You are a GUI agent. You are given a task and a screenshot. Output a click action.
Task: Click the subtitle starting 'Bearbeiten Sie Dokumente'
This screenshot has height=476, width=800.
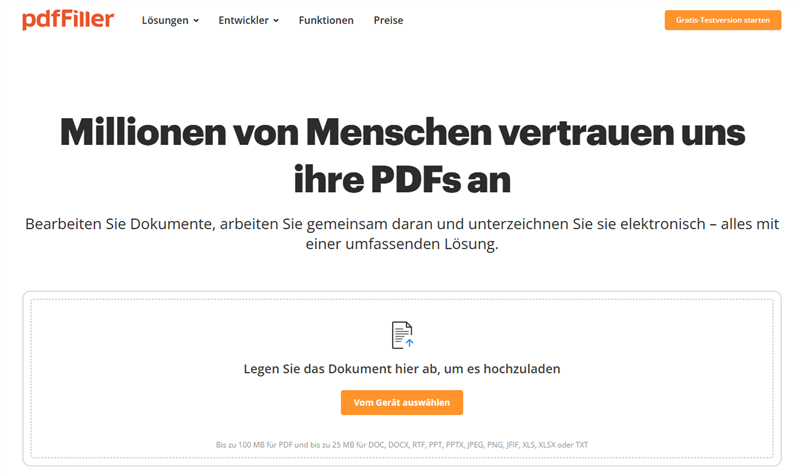[x=402, y=234]
